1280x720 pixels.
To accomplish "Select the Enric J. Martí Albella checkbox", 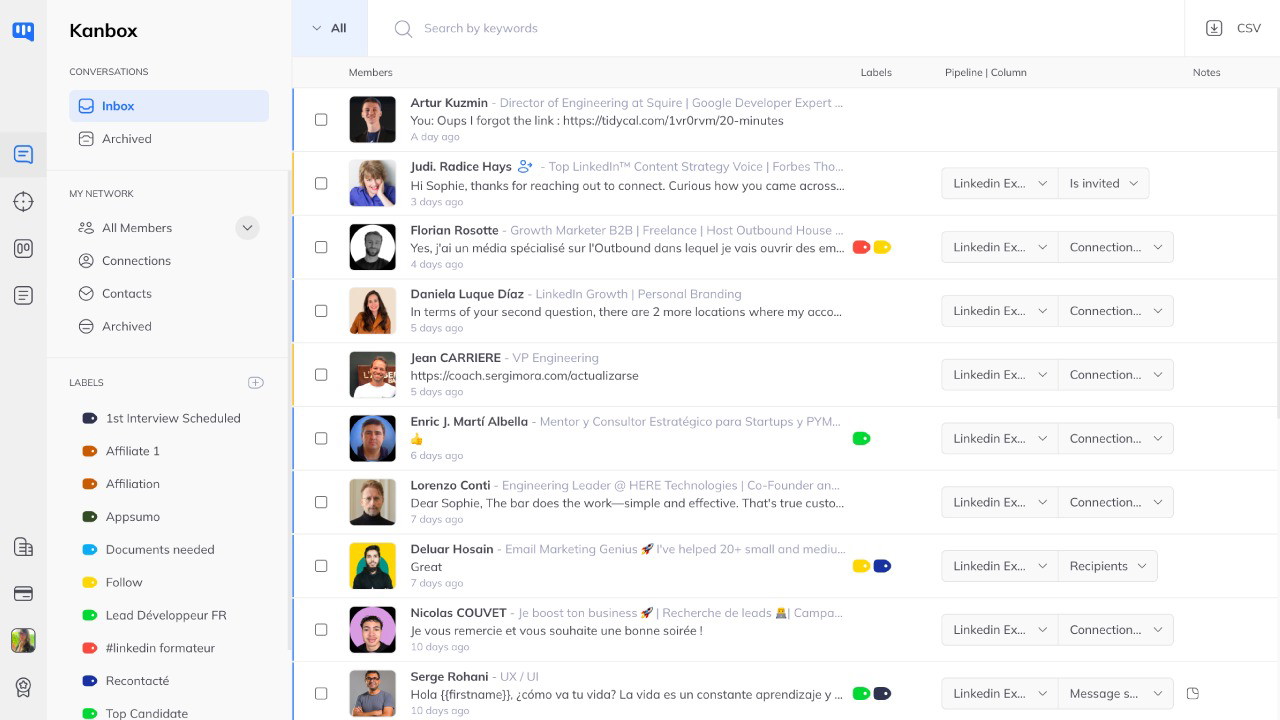I will [321, 438].
